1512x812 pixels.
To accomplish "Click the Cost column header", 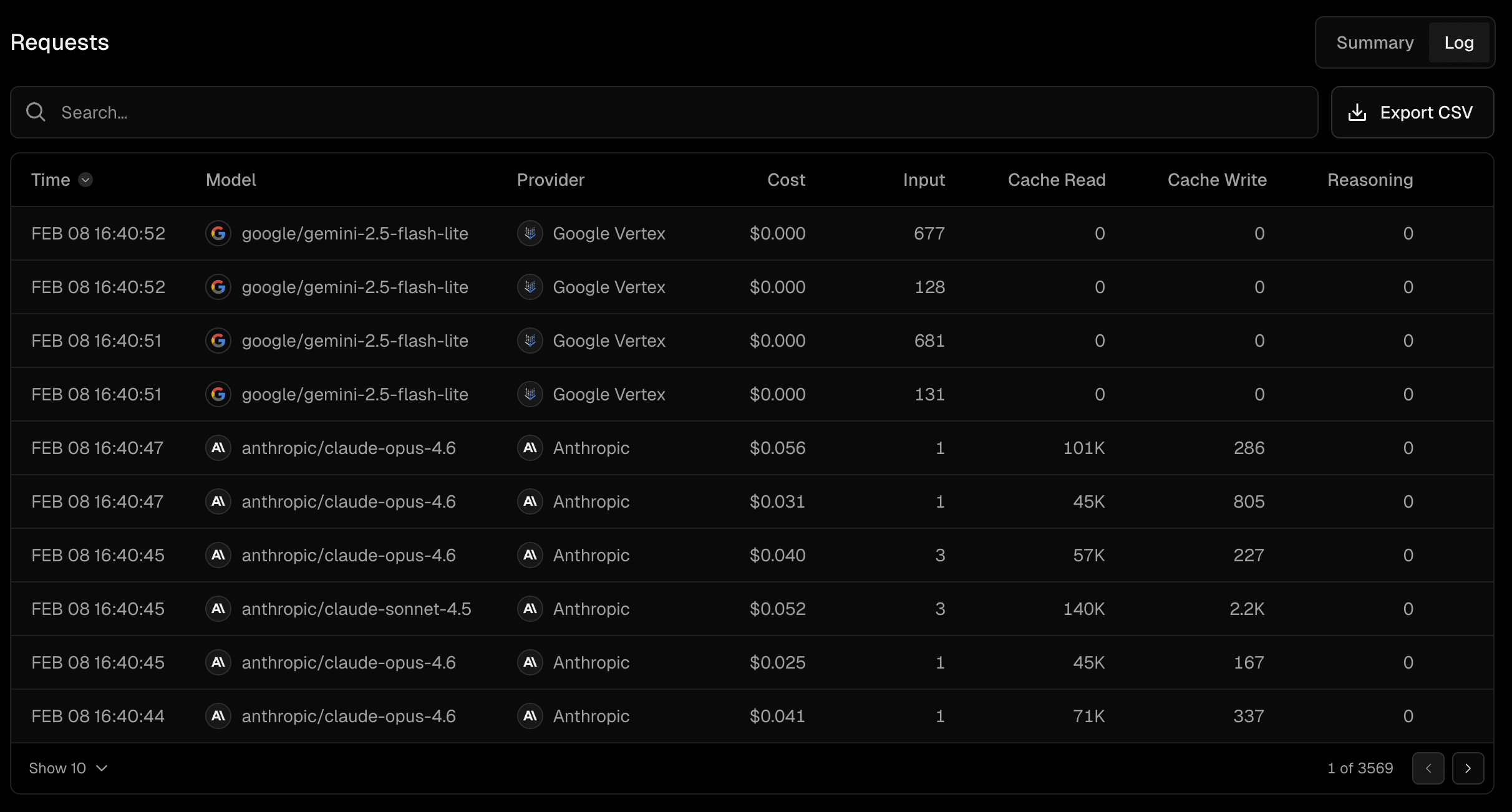I will tap(786, 180).
